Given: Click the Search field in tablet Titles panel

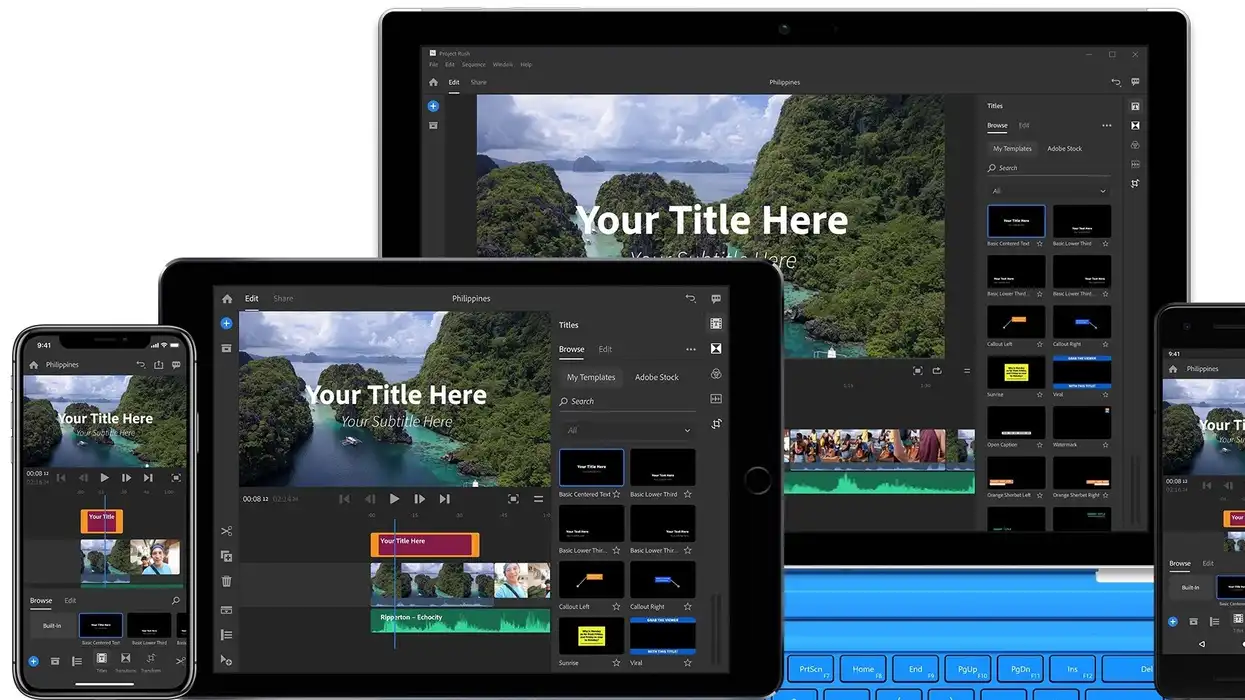Looking at the screenshot, I should coord(627,401).
